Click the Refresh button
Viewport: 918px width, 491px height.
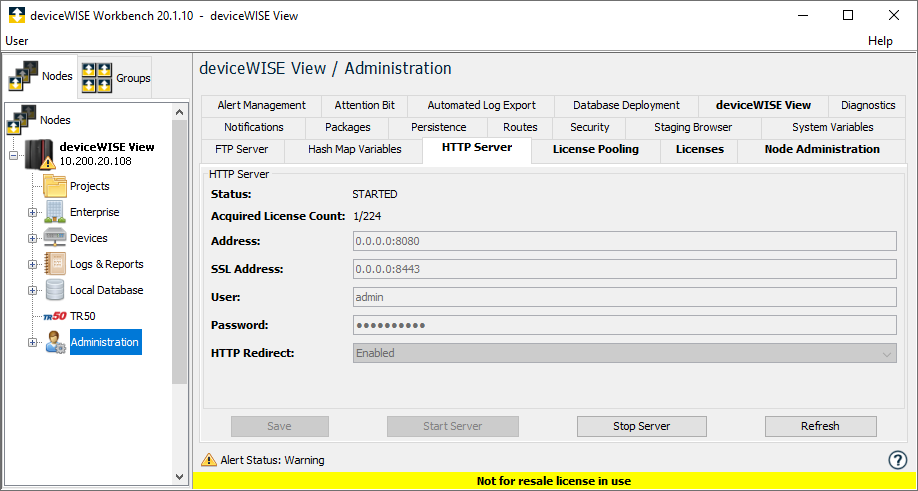820,426
